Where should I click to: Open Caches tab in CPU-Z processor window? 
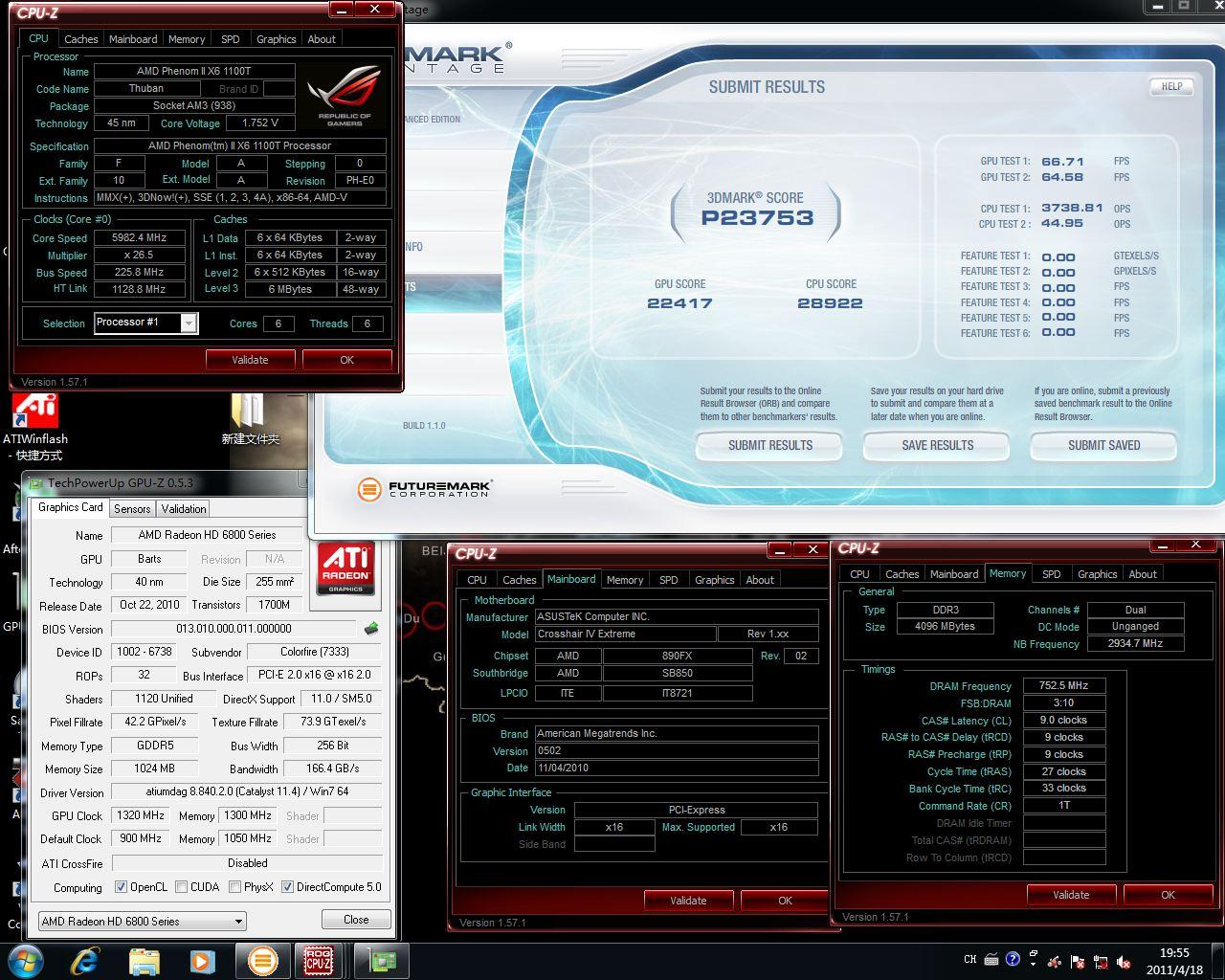pos(80,39)
